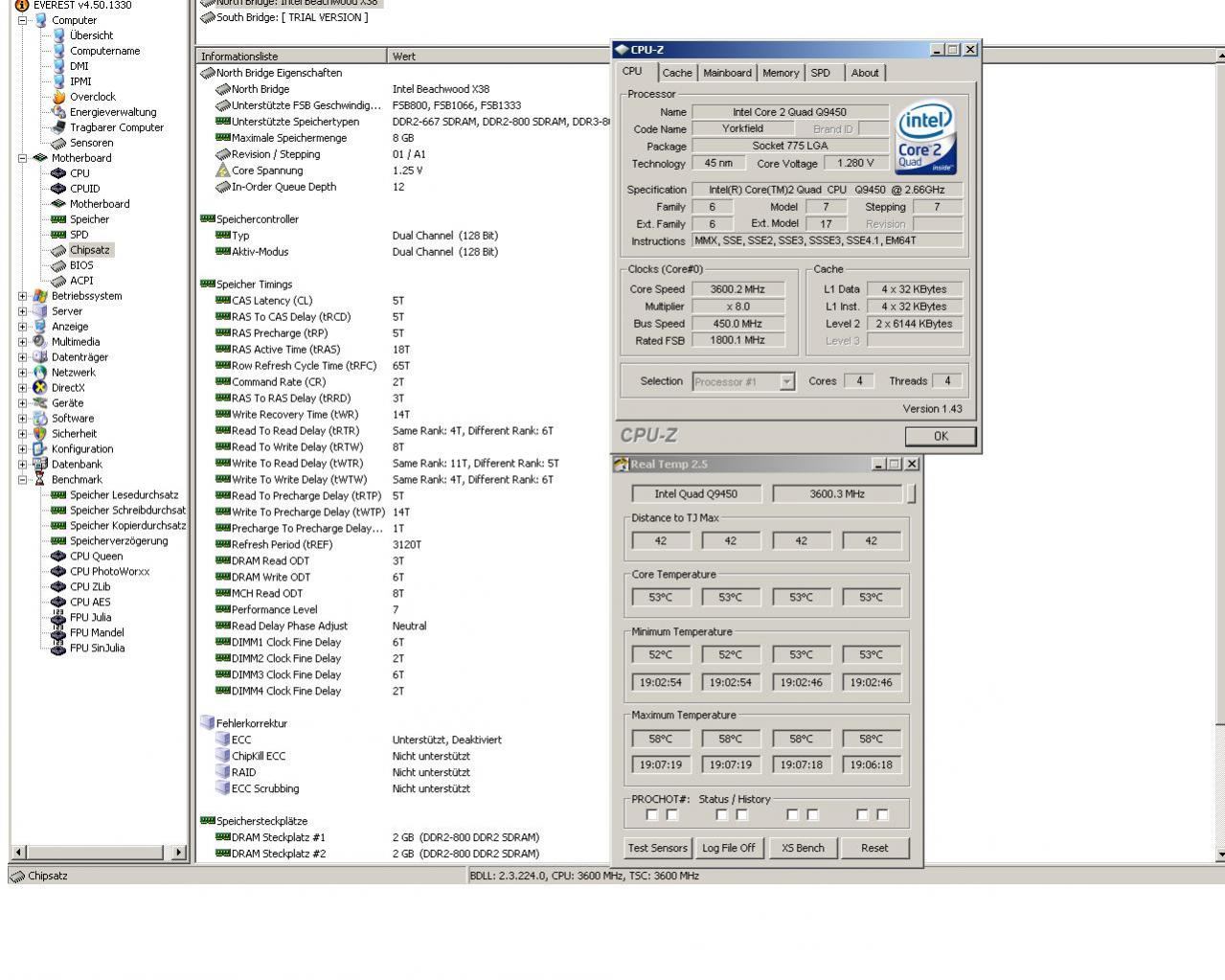Click the CPU AES benchmark icon
The width and height of the screenshot is (1225, 980).
[59, 603]
